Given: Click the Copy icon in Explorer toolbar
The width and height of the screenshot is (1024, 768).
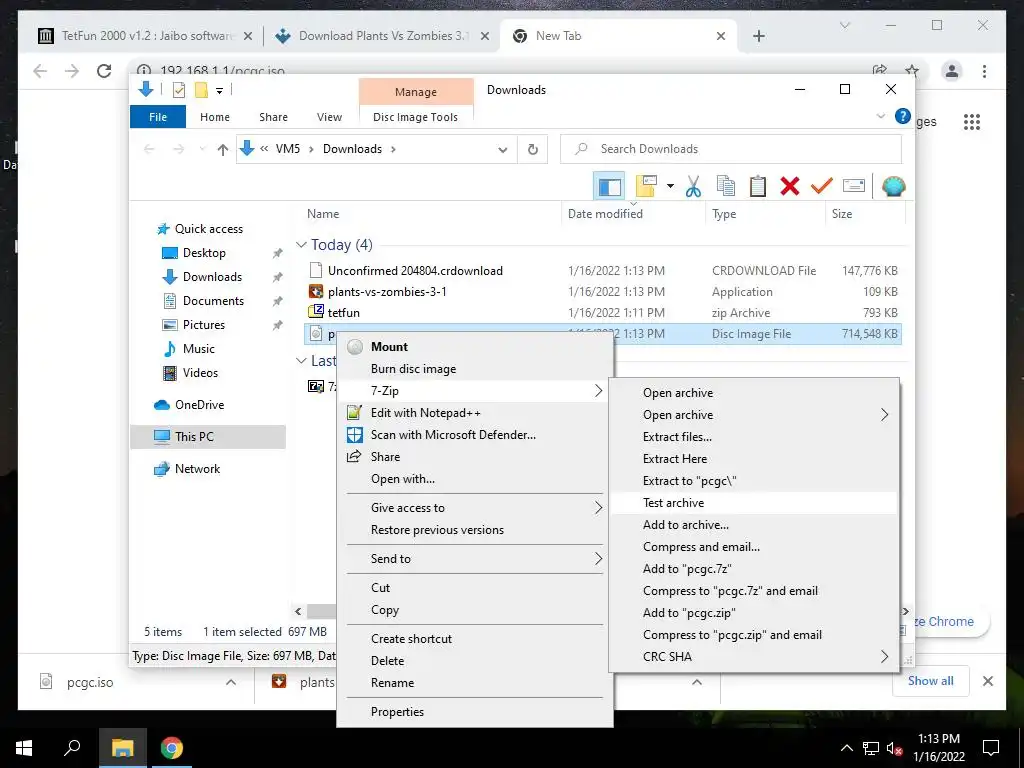Looking at the screenshot, I should tap(726, 187).
